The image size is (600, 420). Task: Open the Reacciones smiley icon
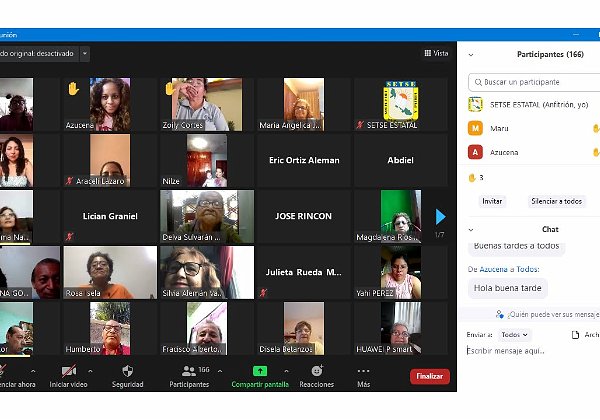point(317,371)
